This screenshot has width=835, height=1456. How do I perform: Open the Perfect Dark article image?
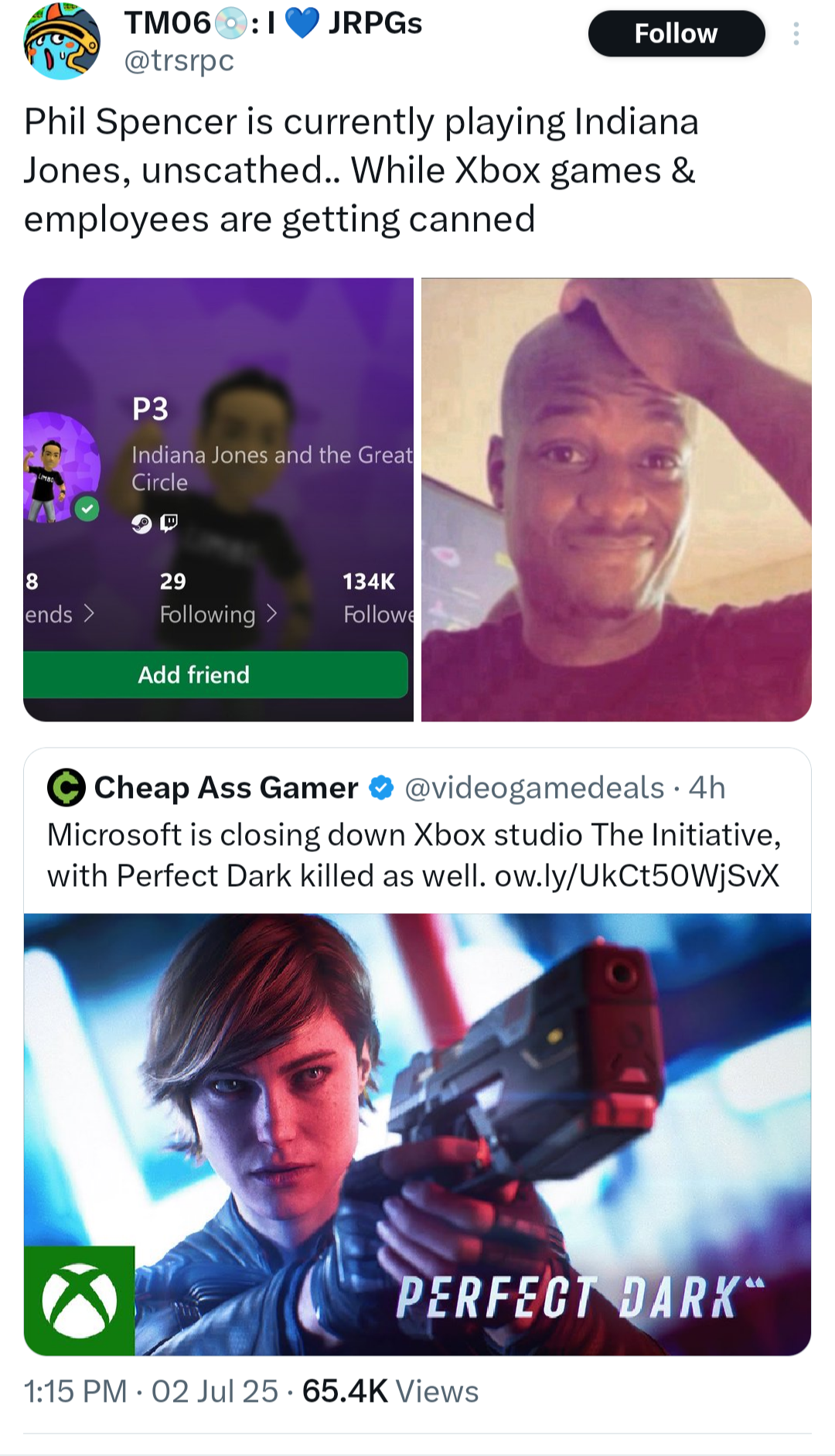417,1134
